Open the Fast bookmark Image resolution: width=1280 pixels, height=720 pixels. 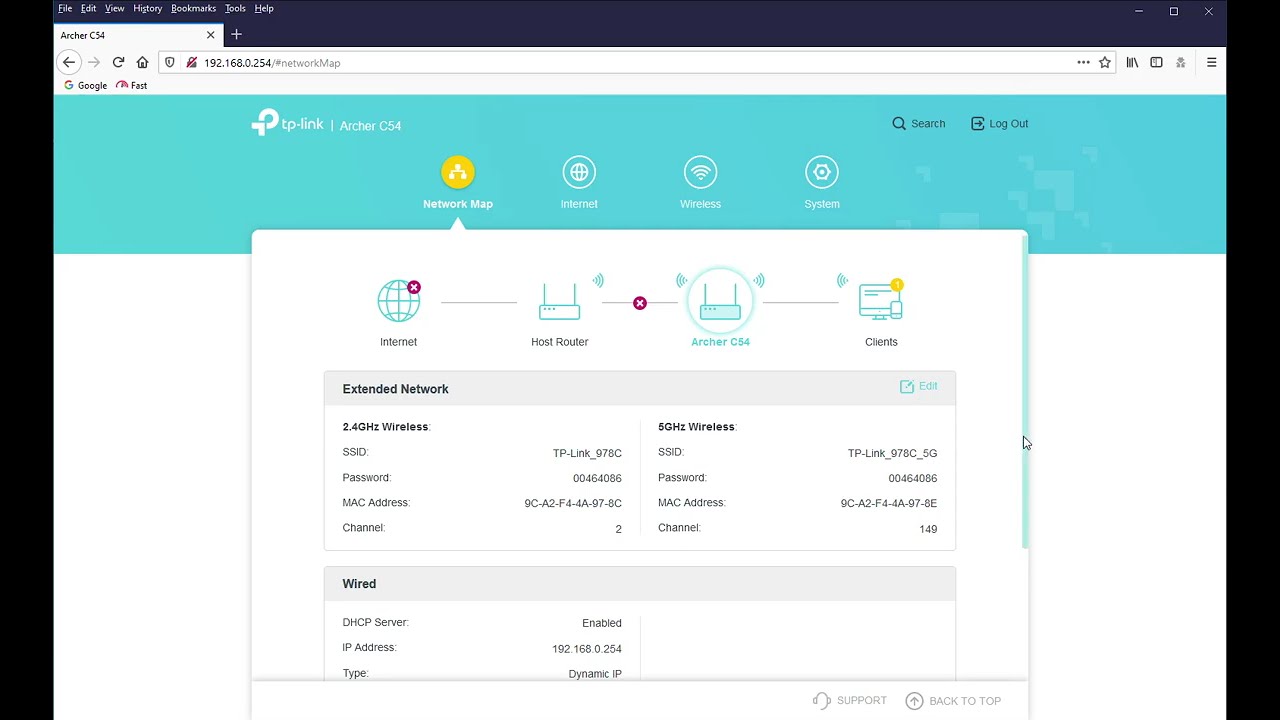pos(131,86)
